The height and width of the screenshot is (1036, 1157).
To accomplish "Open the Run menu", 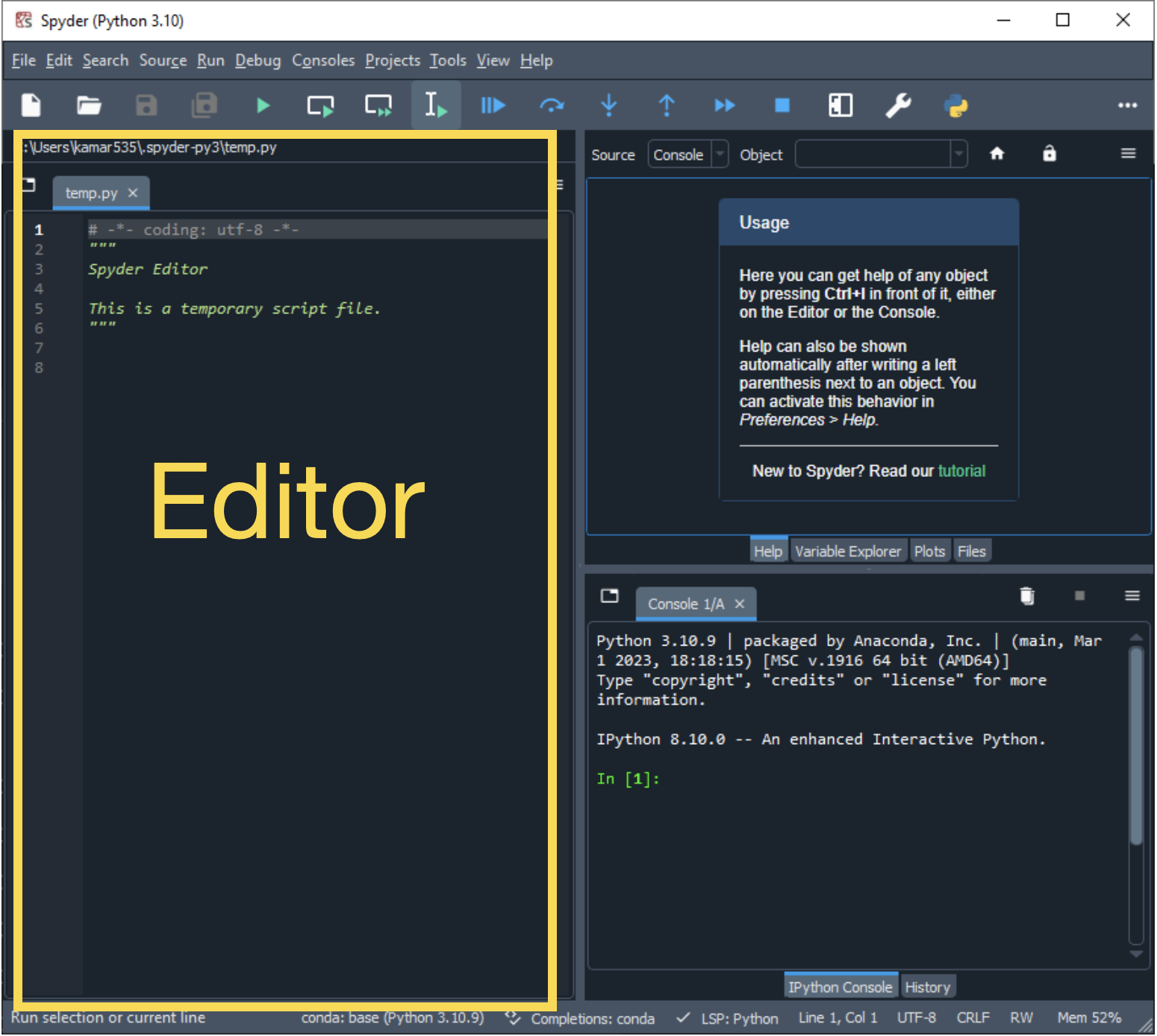I will [210, 60].
